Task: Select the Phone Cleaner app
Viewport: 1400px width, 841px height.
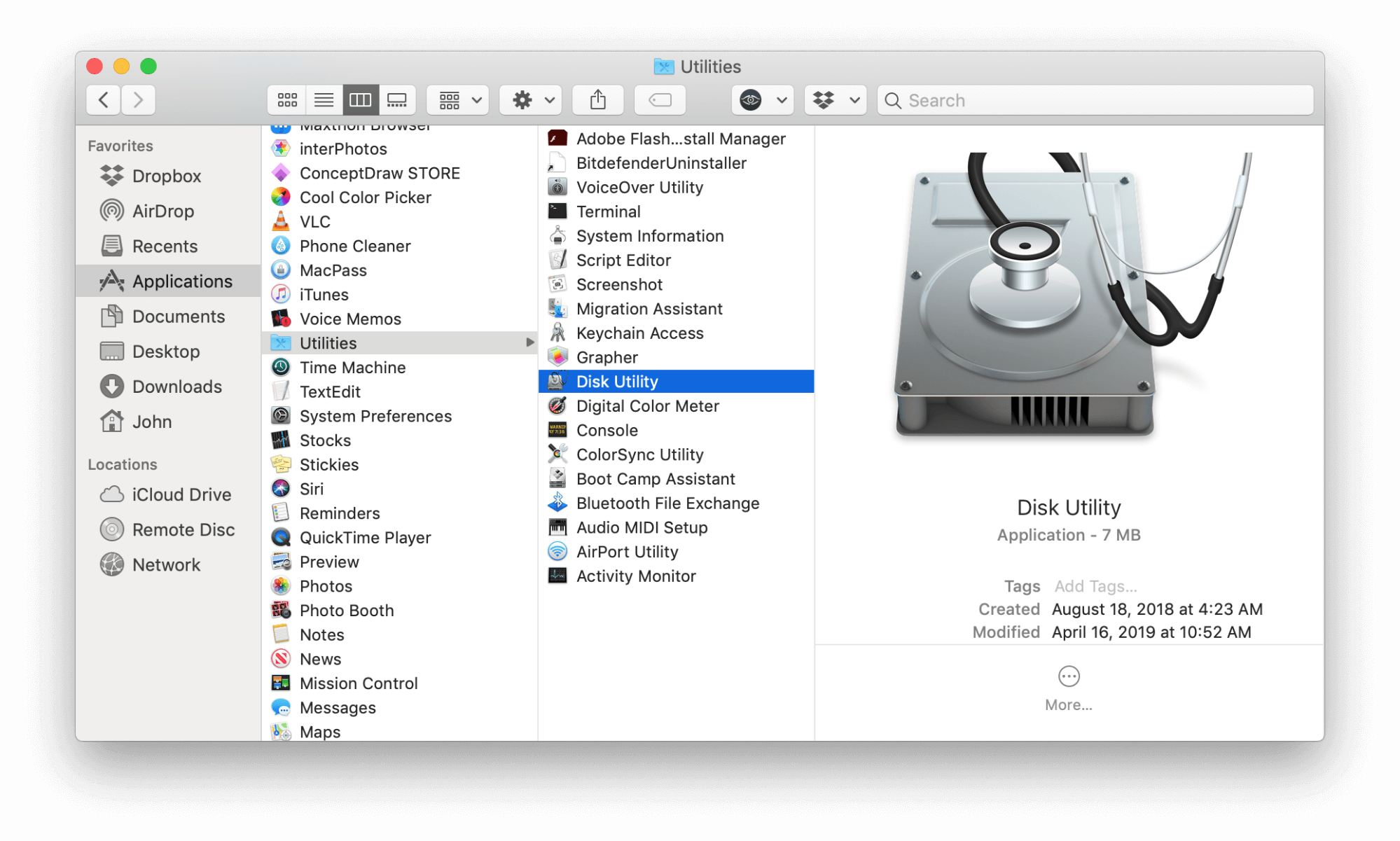Action: (398, 246)
